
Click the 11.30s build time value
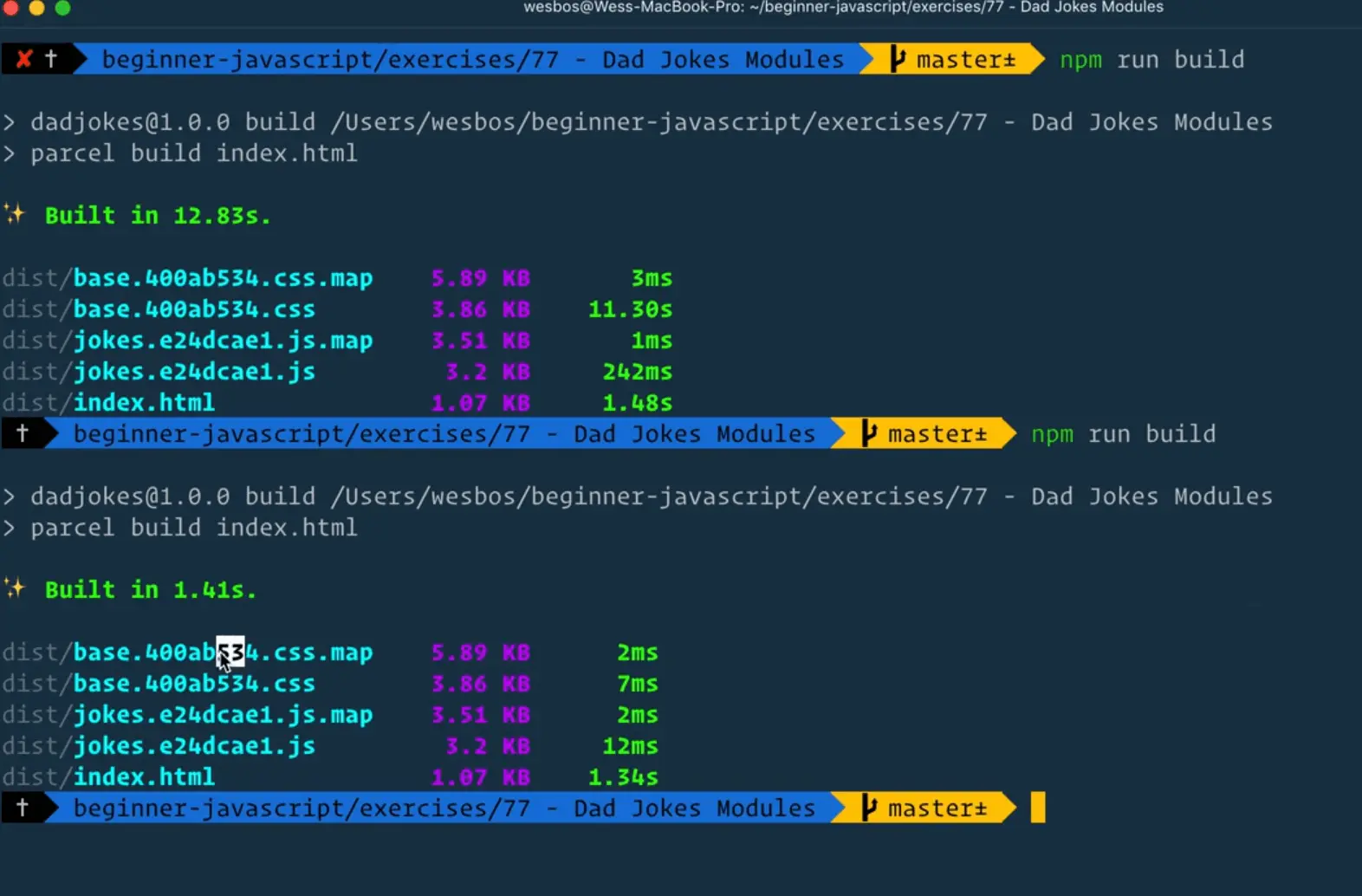[x=630, y=309]
